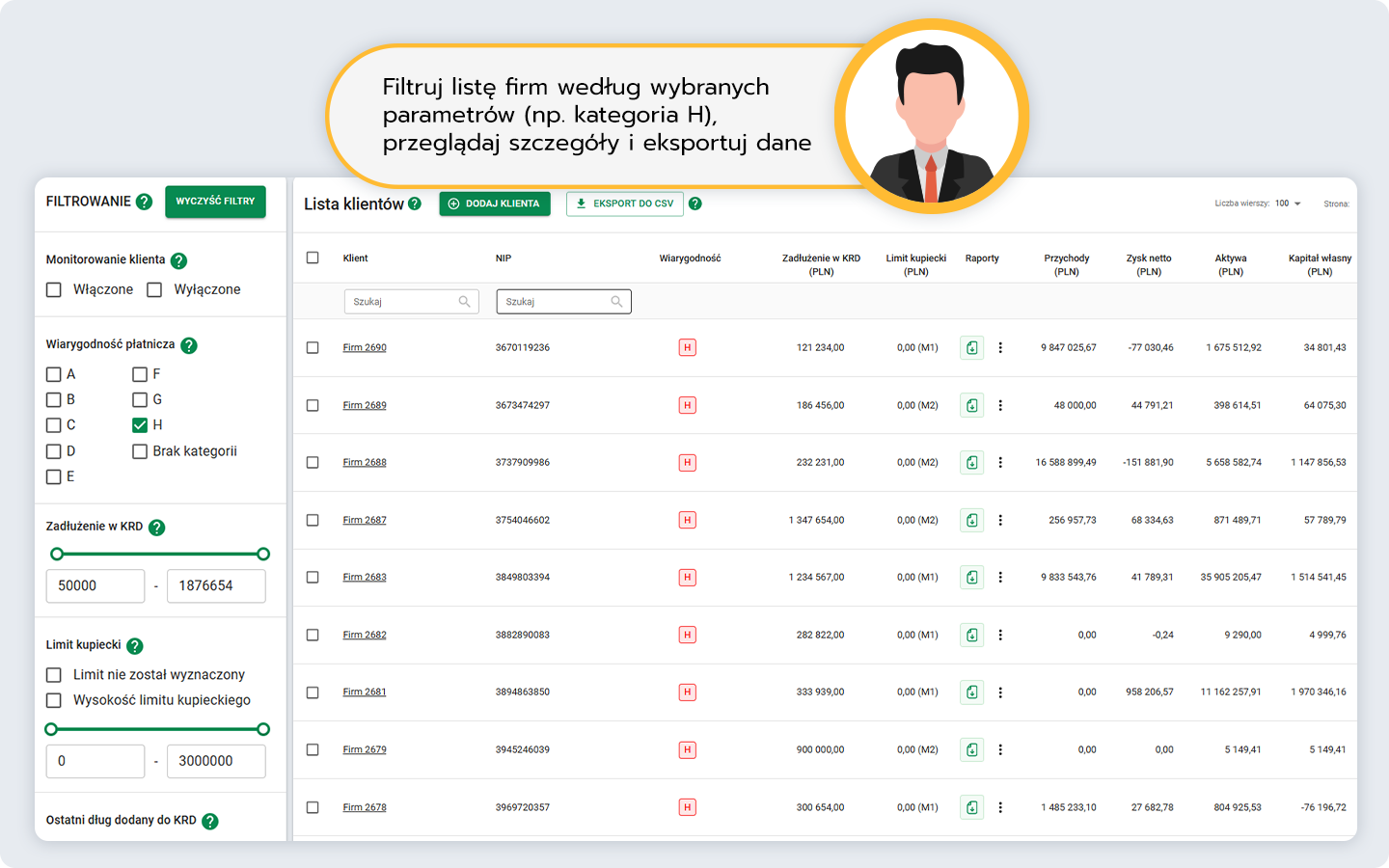Enable the Włączone monitoring checkbox

point(54,290)
